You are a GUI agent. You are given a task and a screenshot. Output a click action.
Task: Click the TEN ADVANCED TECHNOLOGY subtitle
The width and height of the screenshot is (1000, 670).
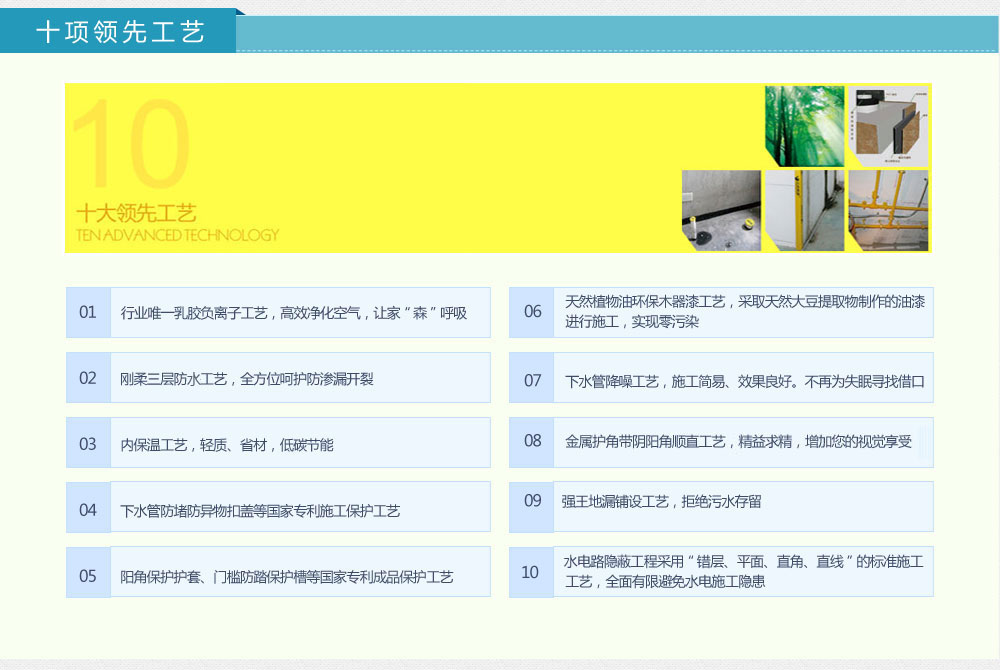coord(177,236)
